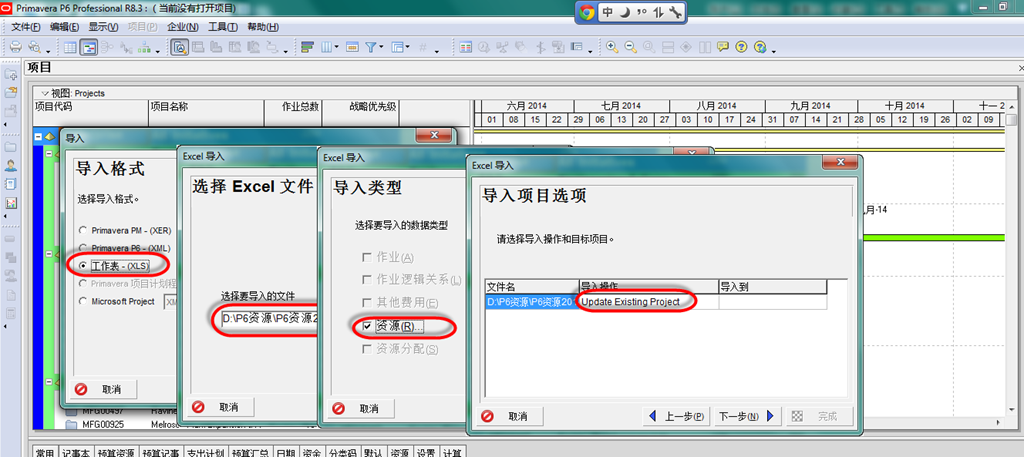Image resolution: width=1024 pixels, height=457 pixels.
Task: Click the top add icon in left sidebar
Action: (x=10, y=75)
